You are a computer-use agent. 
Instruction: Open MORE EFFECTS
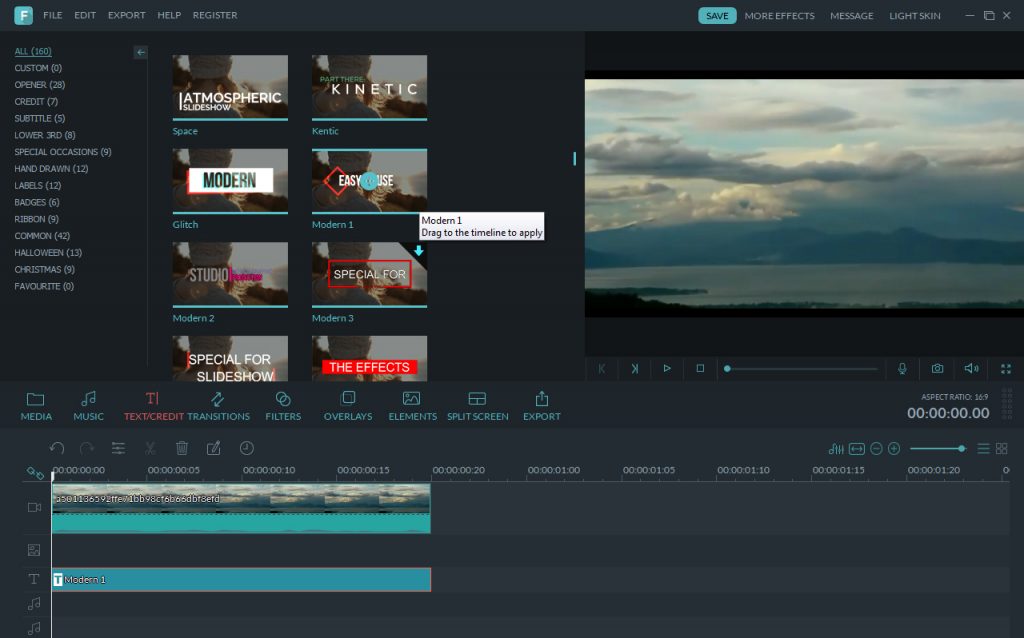[x=779, y=16]
